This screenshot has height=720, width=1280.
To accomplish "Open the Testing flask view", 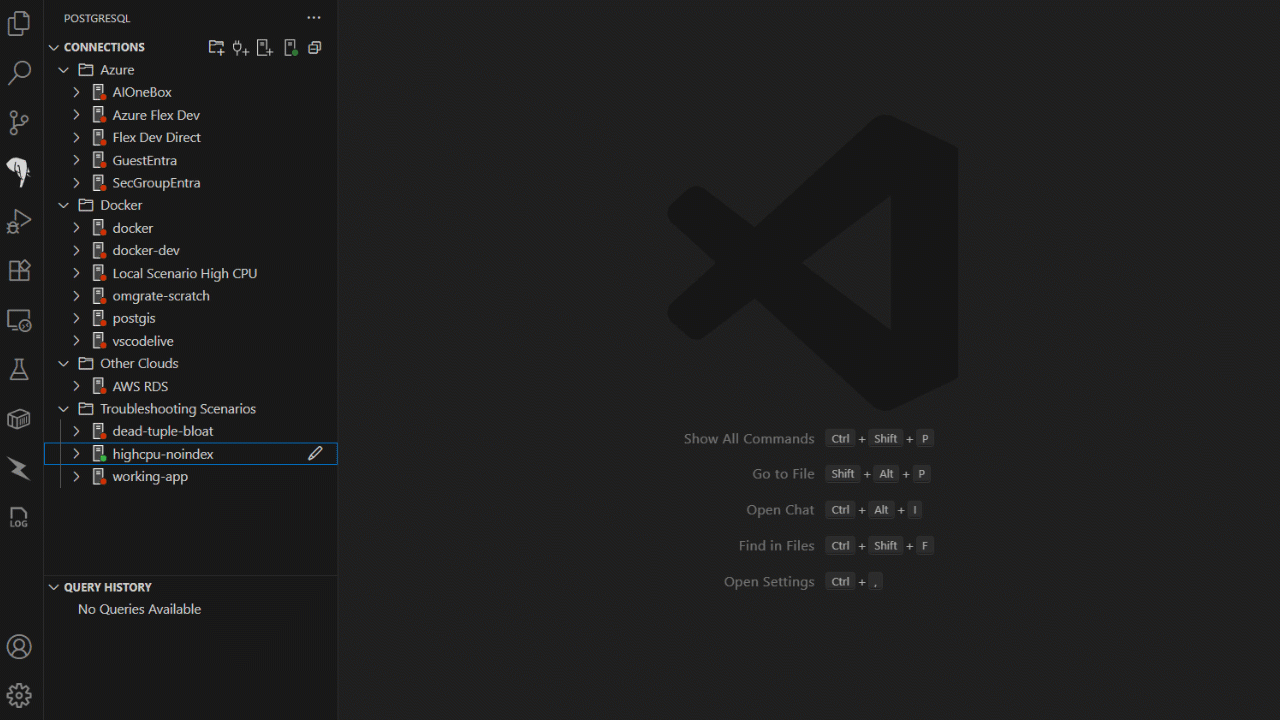I will point(19,370).
